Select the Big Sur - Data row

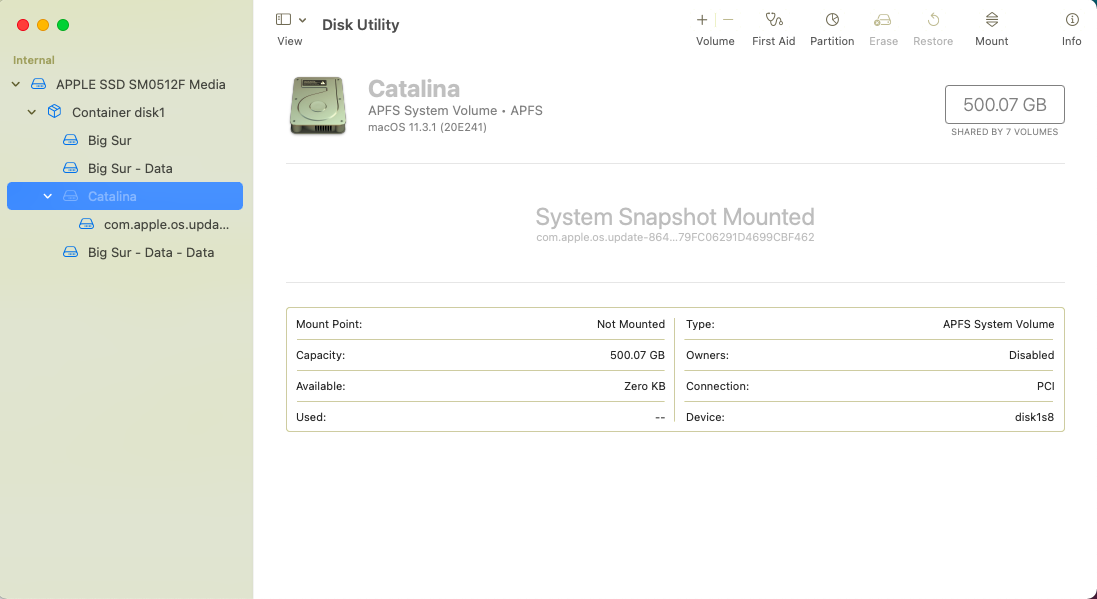125,168
